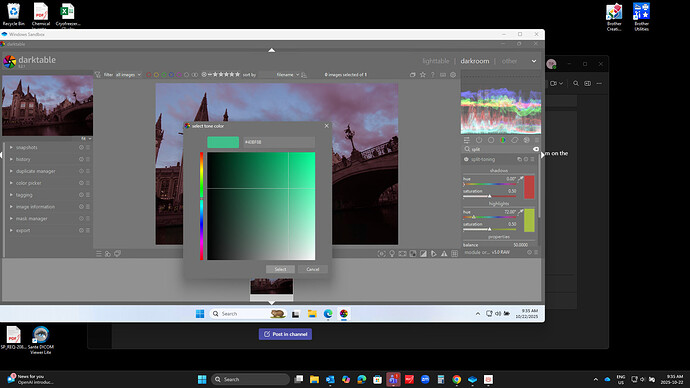Click the red shadows color swatch
The height and width of the screenshot is (388, 690).
click(x=529, y=187)
